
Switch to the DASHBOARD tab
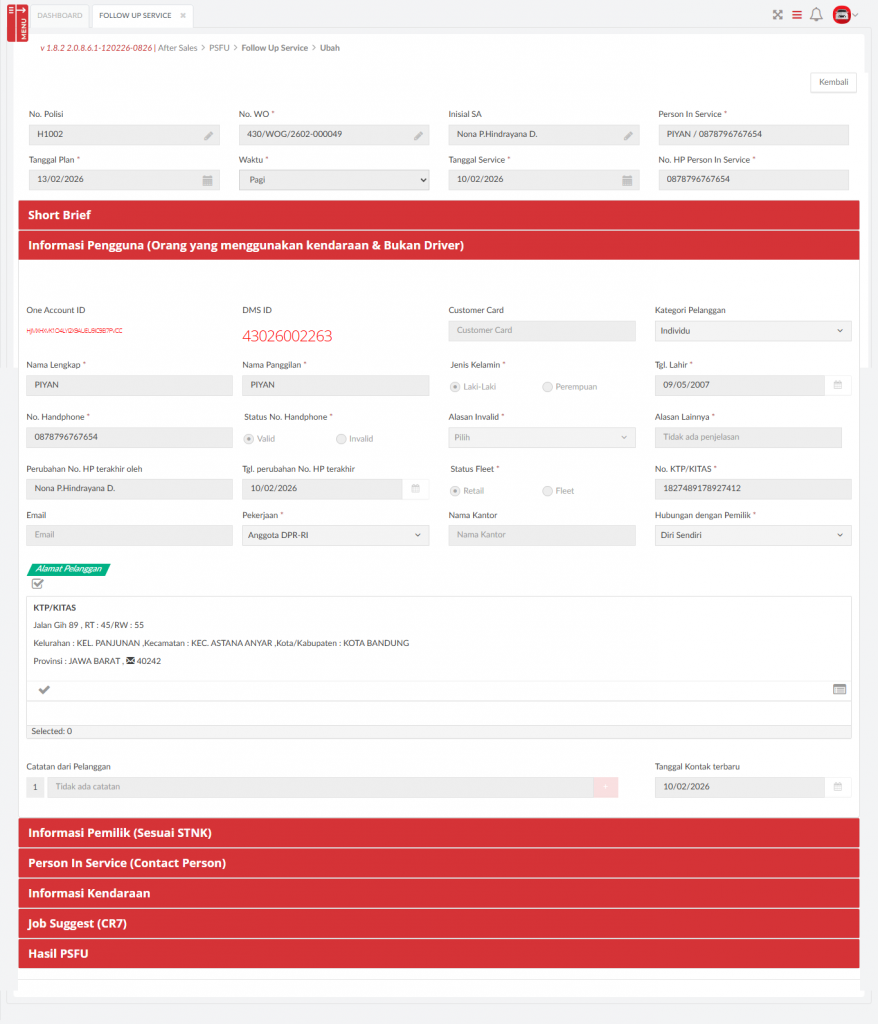[60, 16]
